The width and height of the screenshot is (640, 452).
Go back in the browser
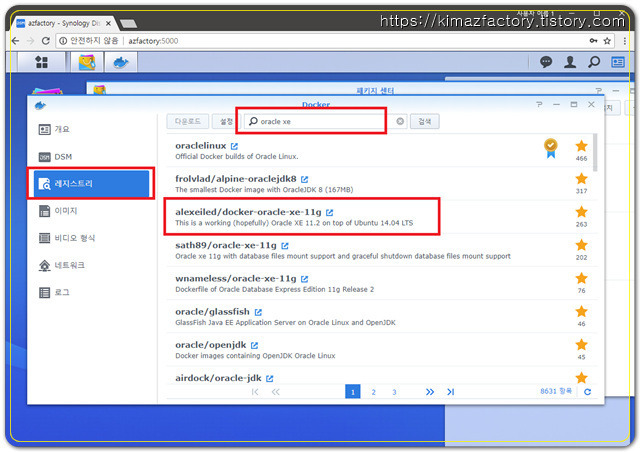pyautogui.click(x=16, y=41)
